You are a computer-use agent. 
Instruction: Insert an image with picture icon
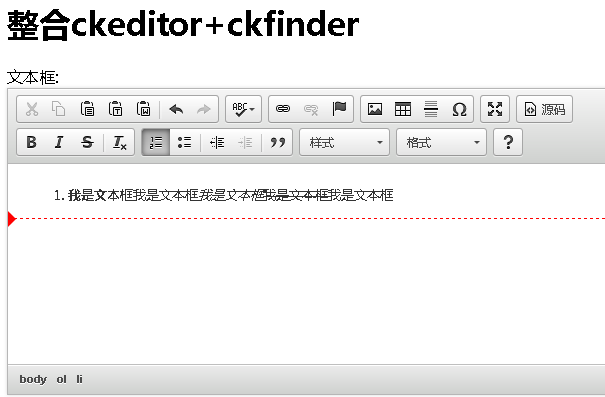(375, 109)
